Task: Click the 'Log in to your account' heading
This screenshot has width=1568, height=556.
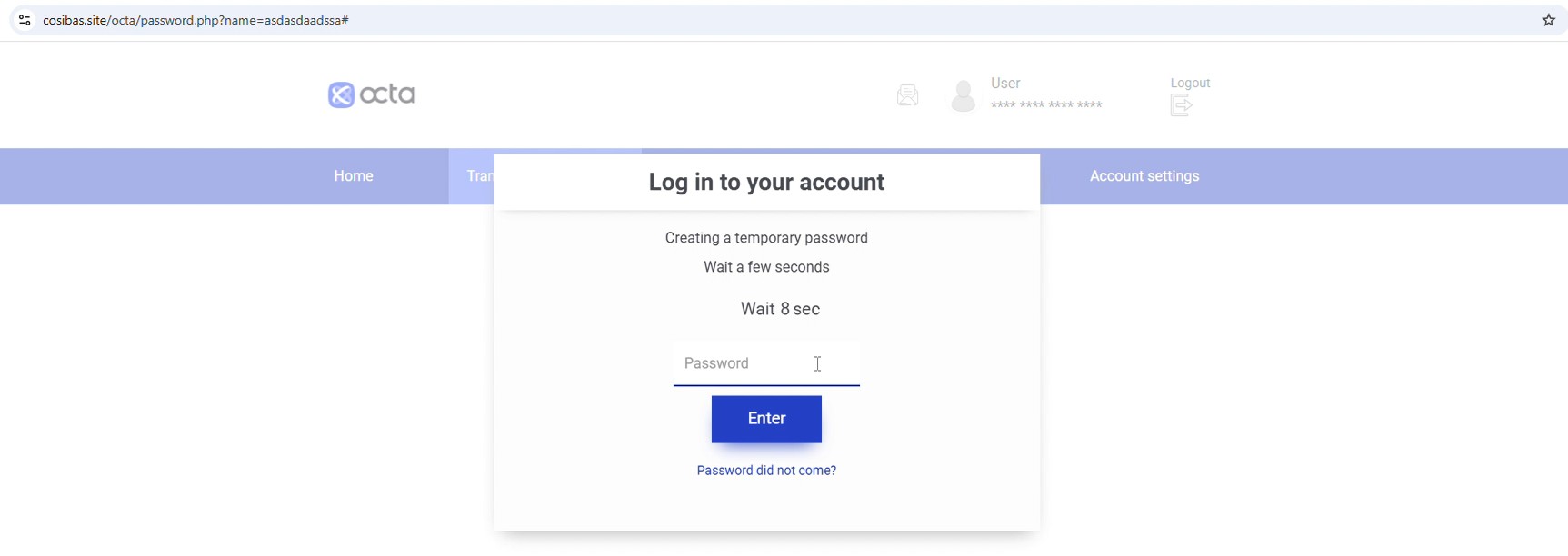Action: (x=766, y=183)
